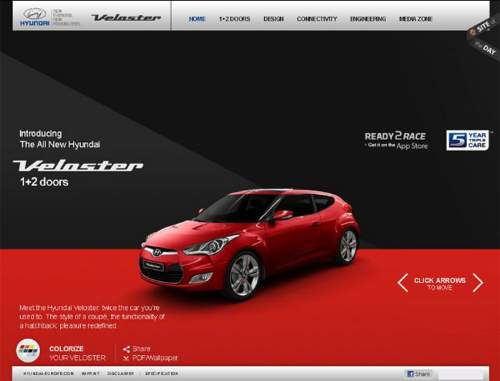Open the Colorize color palette icon
This screenshot has width=500, height=381.
click(28, 351)
